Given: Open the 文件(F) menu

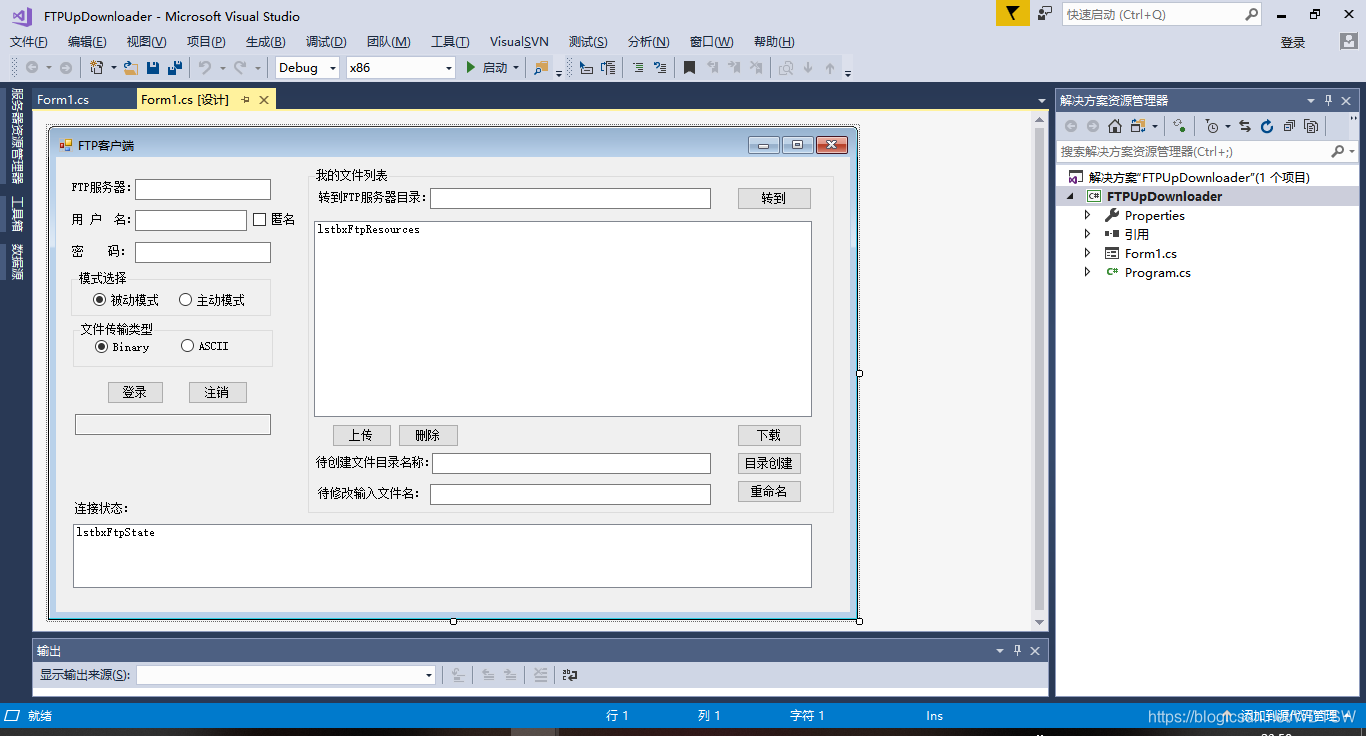Looking at the screenshot, I should (29, 42).
